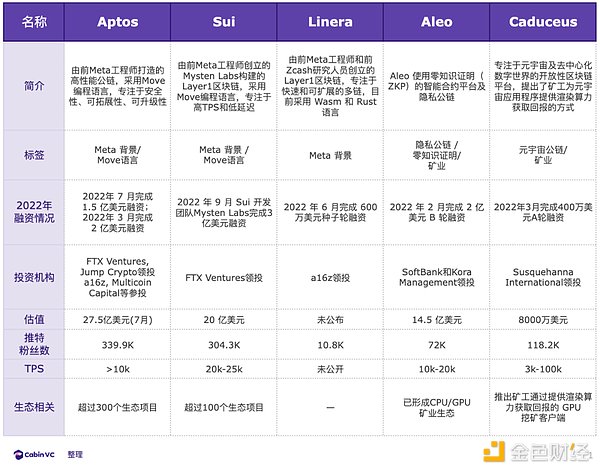Click the a16z领投 cell

330,278
